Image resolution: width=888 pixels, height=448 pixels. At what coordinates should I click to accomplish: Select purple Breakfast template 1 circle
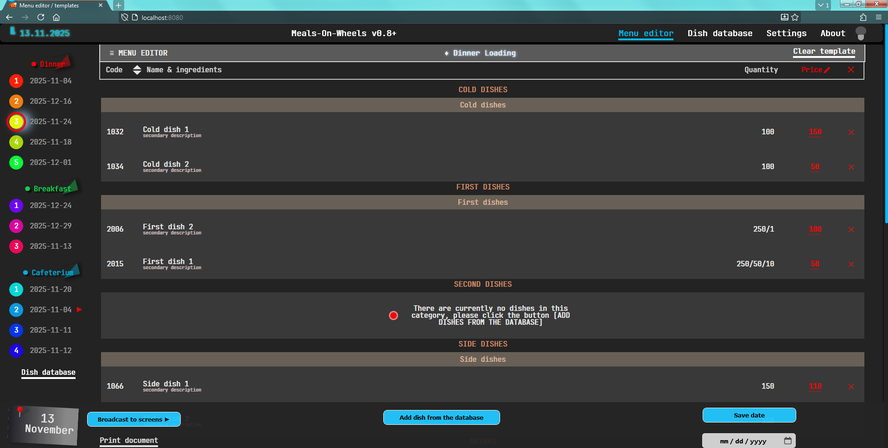[x=16, y=206]
